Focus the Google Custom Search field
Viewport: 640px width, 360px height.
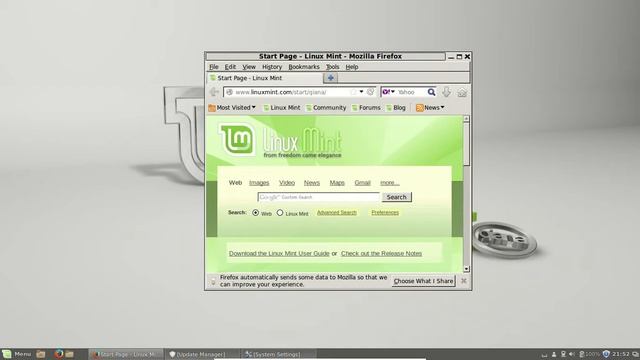(x=319, y=197)
